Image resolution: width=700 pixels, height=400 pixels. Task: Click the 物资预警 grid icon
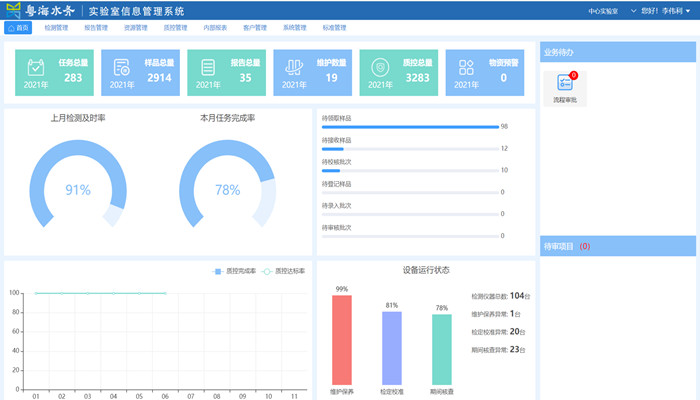click(x=466, y=68)
